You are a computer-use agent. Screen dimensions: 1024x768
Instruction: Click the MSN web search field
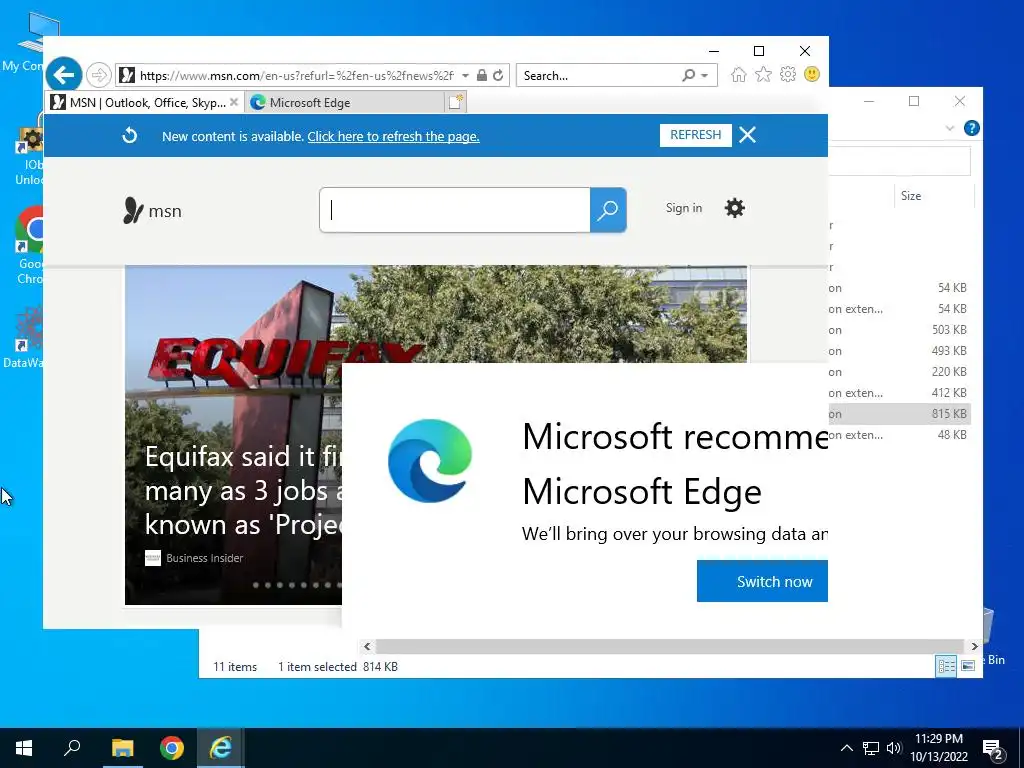[455, 210]
